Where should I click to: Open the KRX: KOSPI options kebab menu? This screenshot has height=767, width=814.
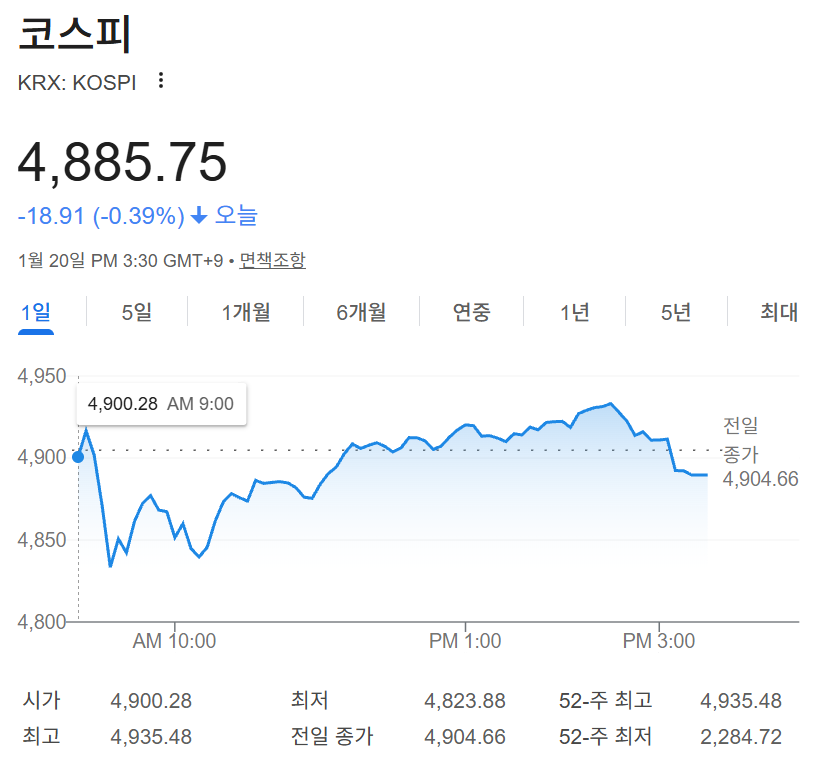160,82
